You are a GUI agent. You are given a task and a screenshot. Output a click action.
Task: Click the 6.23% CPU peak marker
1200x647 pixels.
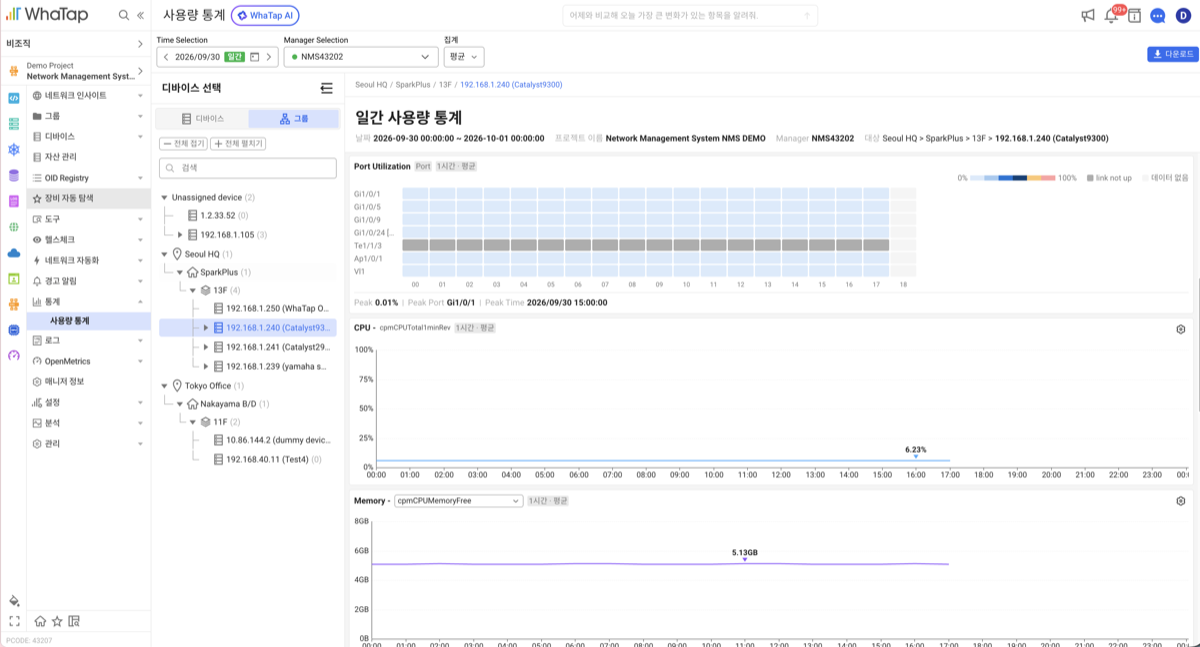pyautogui.click(x=915, y=456)
